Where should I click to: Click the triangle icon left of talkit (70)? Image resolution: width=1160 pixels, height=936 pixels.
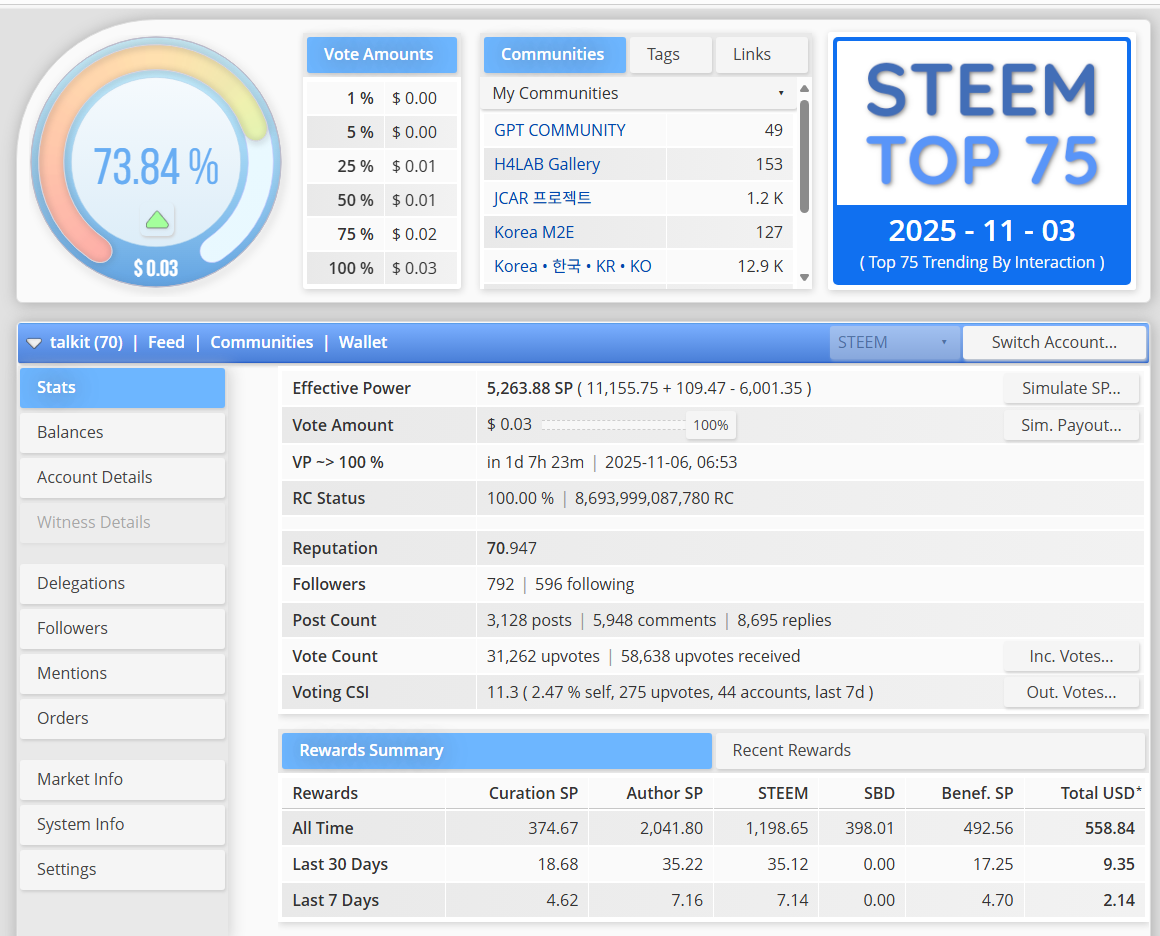click(34, 343)
